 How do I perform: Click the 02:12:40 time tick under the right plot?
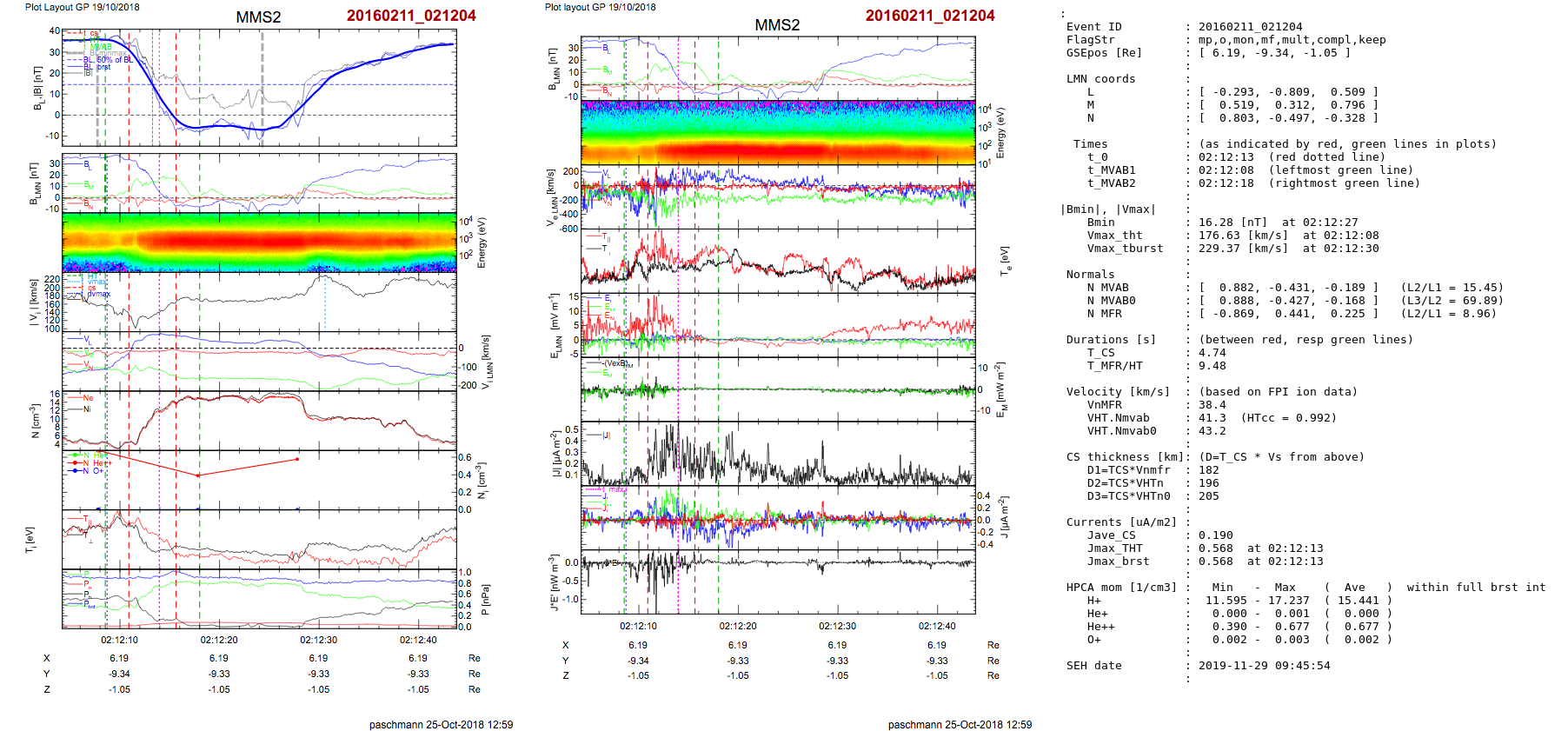pos(937,626)
